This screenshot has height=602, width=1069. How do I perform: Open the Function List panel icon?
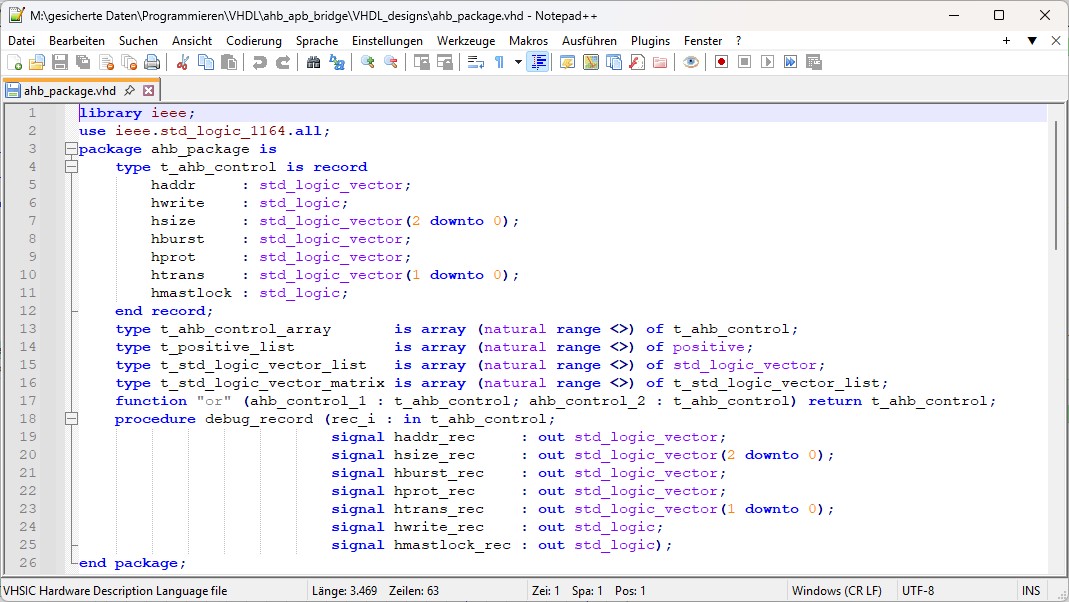pyautogui.click(x=636, y=62)
